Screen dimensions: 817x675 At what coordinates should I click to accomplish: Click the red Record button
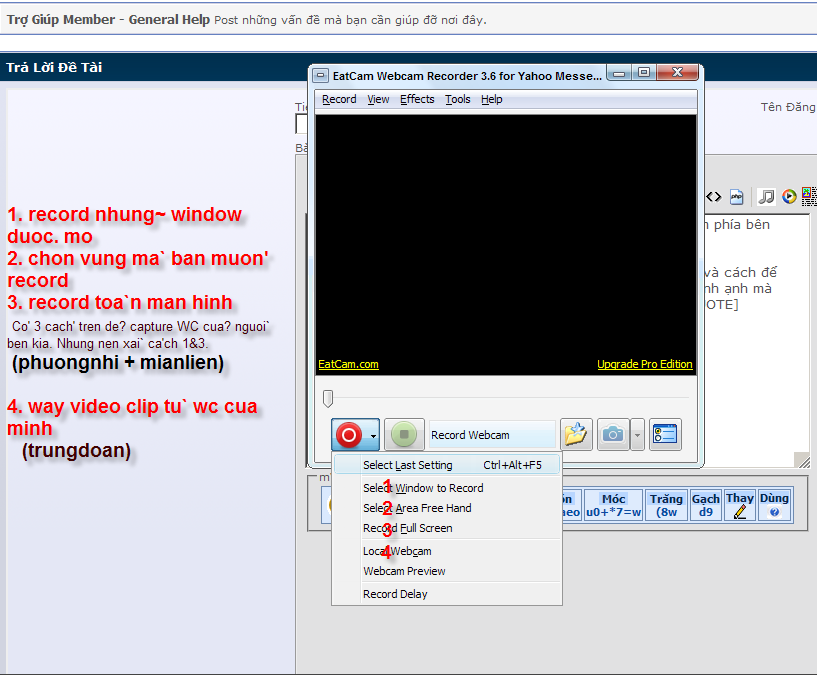click(x=348, y=435)
